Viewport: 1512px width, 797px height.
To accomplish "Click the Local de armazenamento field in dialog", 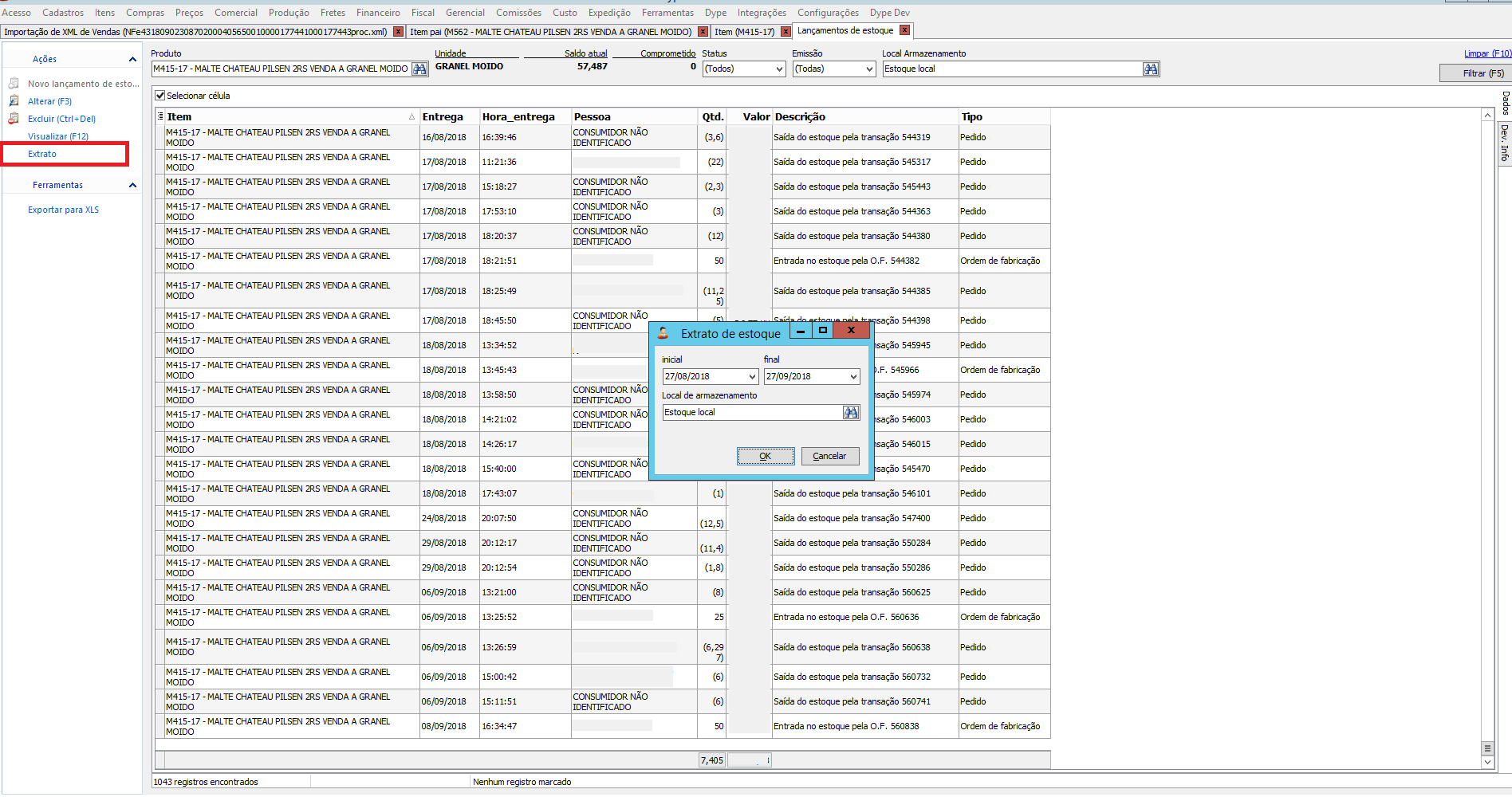I will (x=753, y=413).
